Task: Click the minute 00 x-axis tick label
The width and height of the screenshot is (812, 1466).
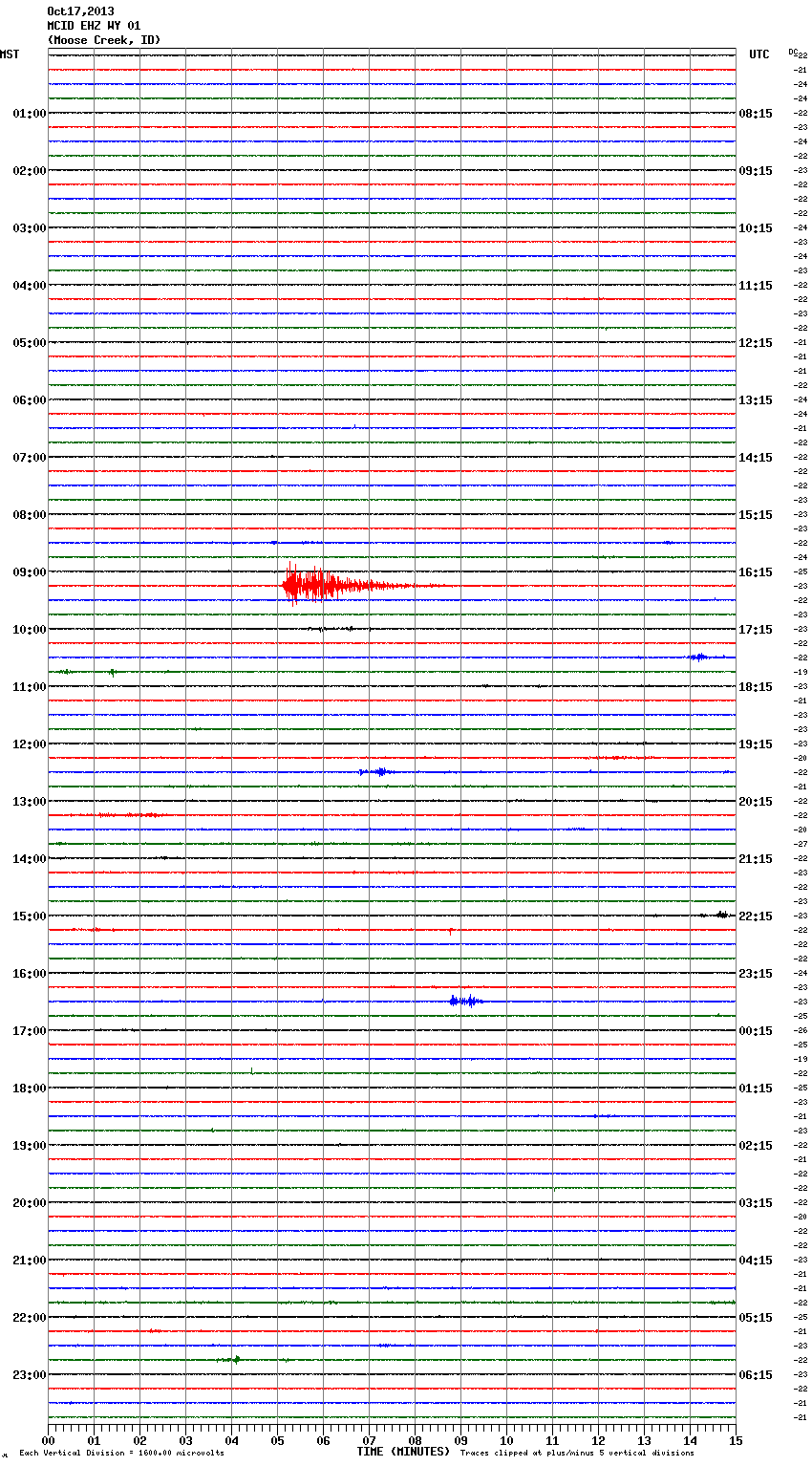Action: click(48, 1440)
